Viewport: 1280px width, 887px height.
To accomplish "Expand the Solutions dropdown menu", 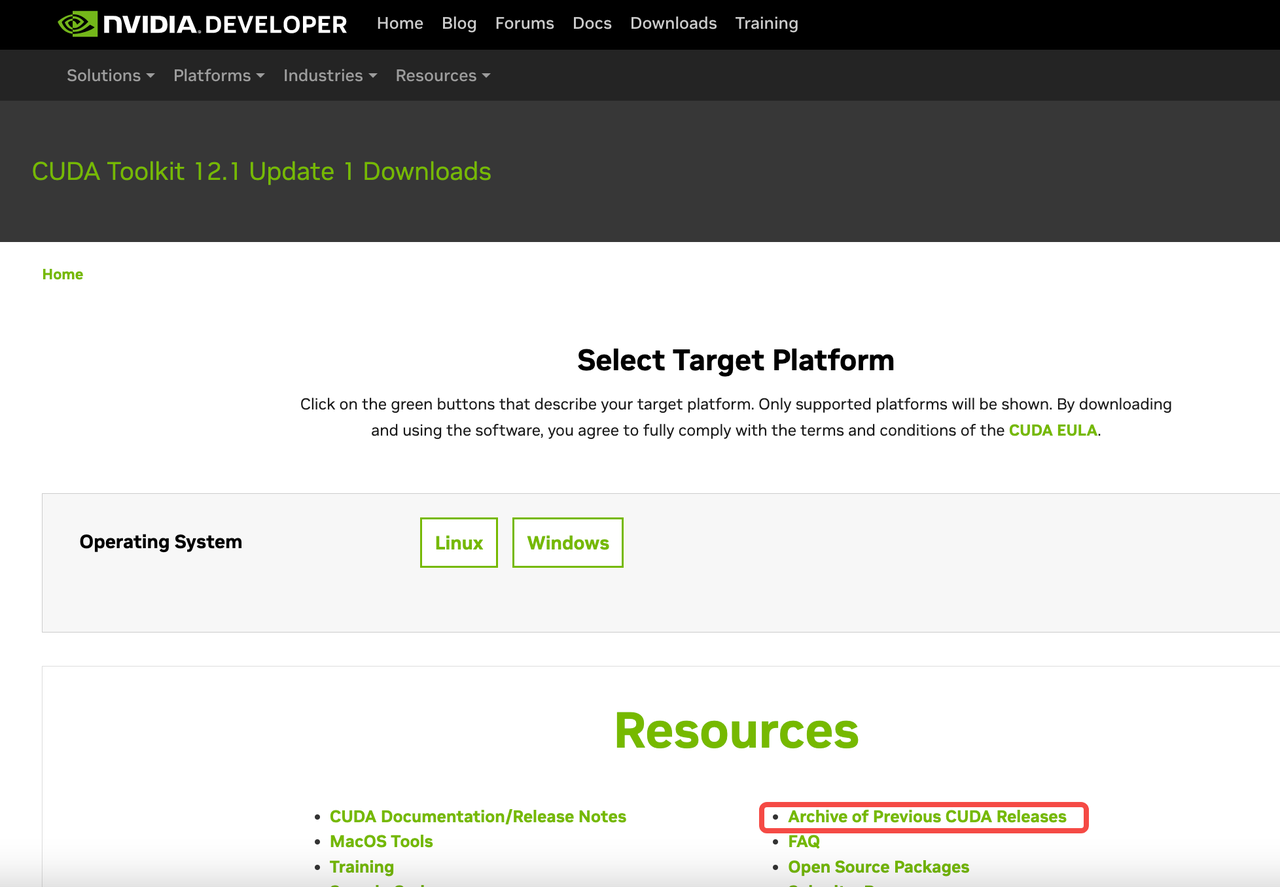I will click(110, 75).
